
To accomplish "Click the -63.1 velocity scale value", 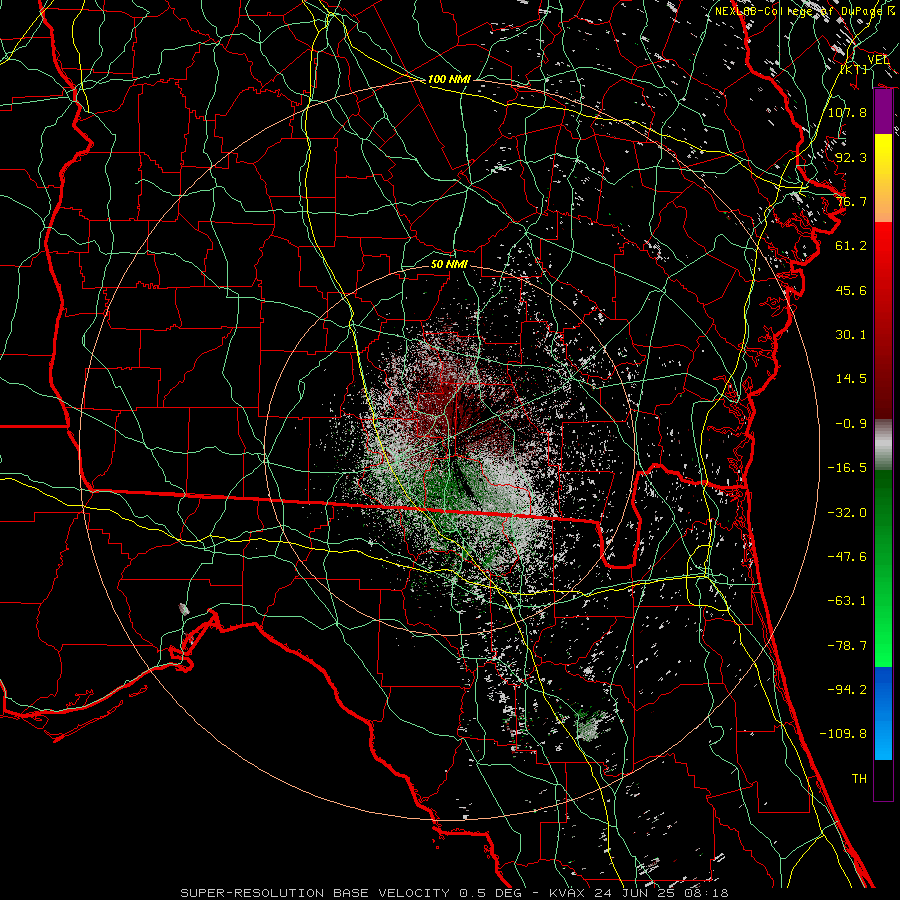I will [x=847, y=601].
